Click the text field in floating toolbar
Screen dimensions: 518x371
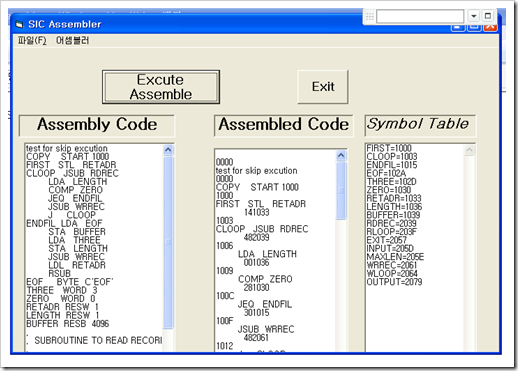tap(420, 16)
